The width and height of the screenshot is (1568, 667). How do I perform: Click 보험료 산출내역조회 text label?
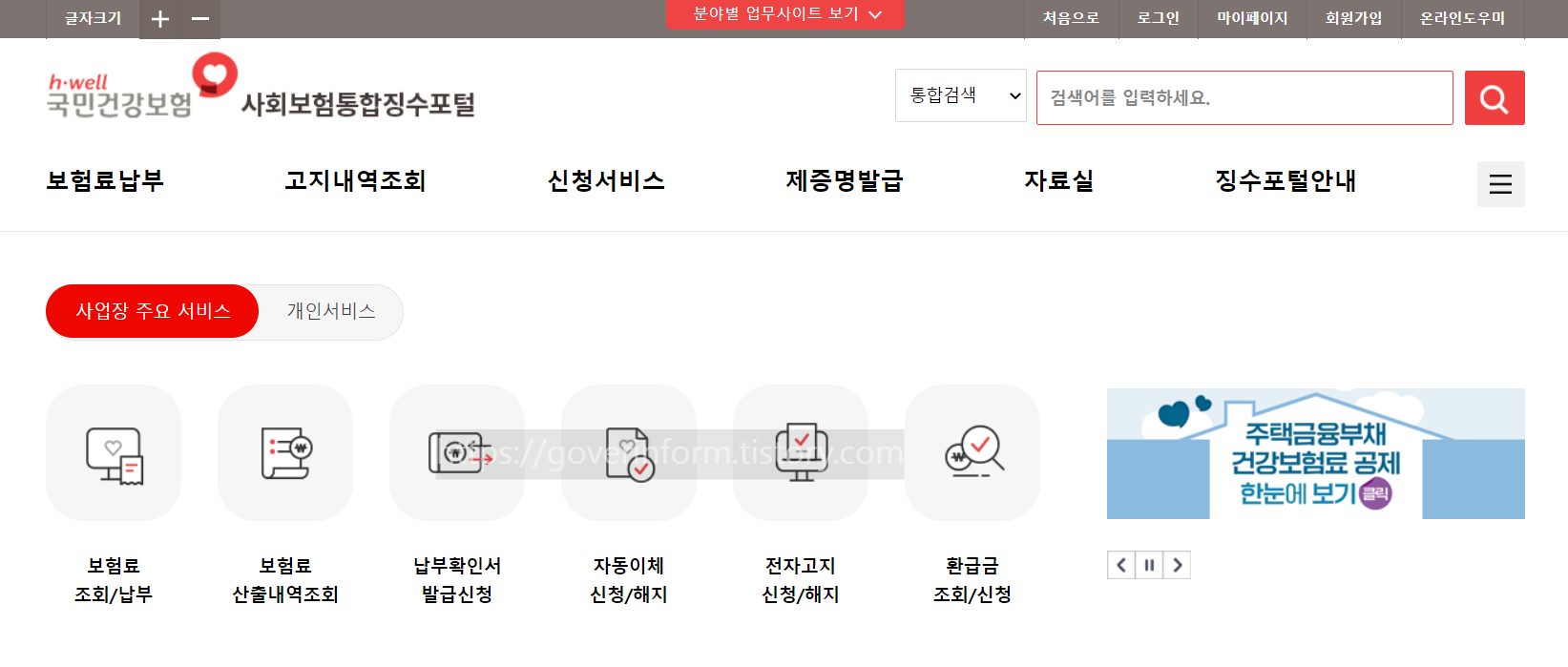point(285,580)
